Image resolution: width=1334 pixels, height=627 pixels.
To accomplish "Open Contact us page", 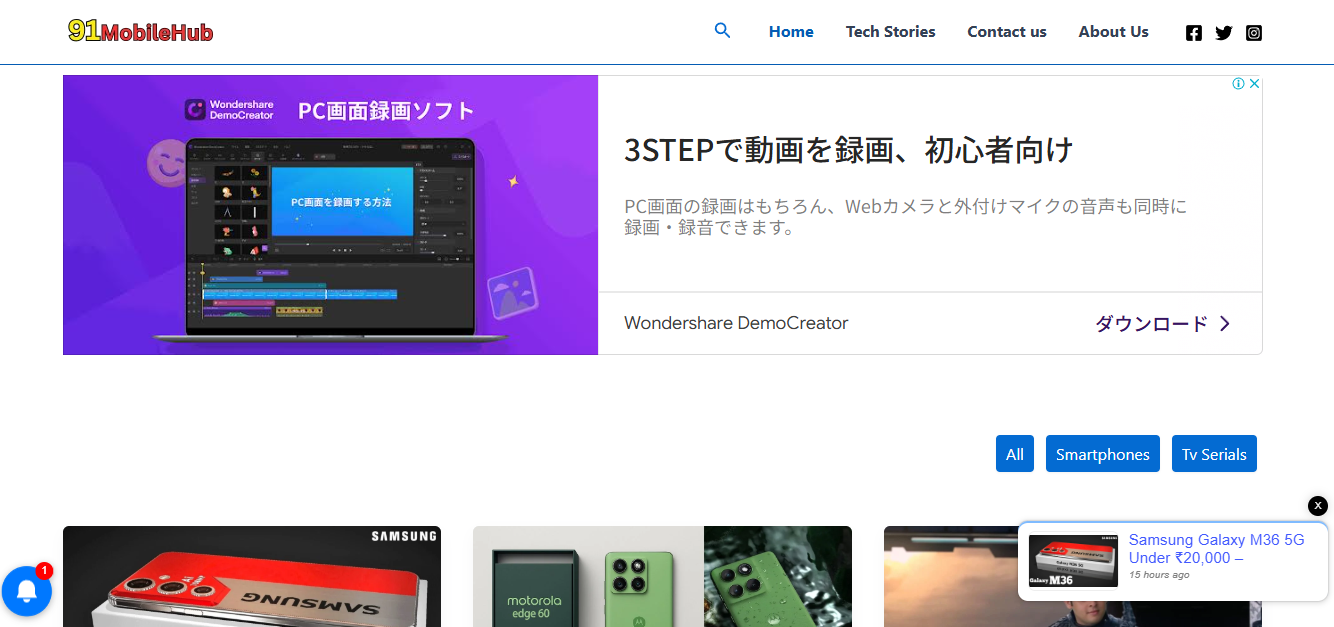I will pos(1007,32).
